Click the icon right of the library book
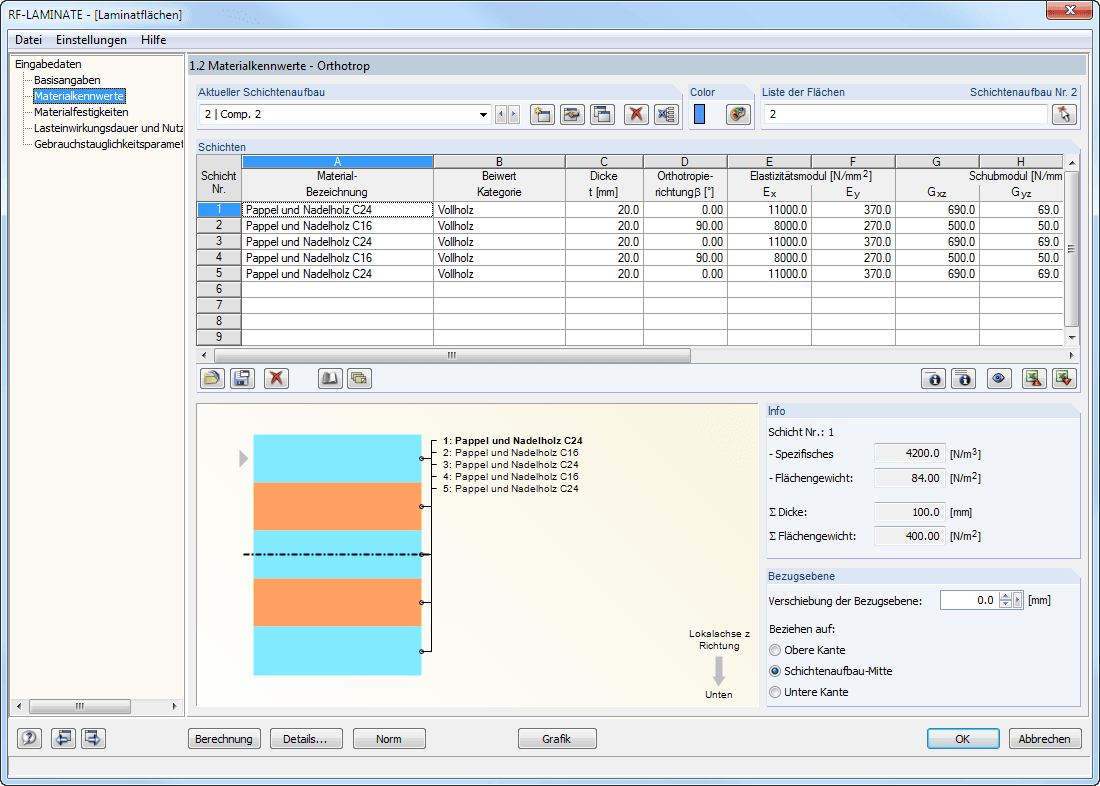 [x=360, y=378]
